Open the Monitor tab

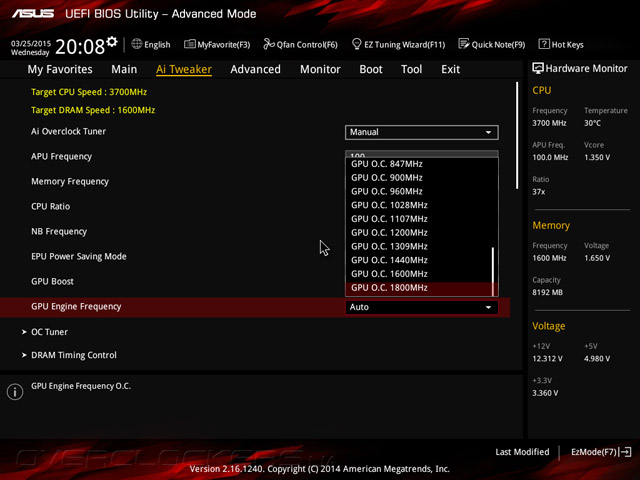click(x=320, y=69)
